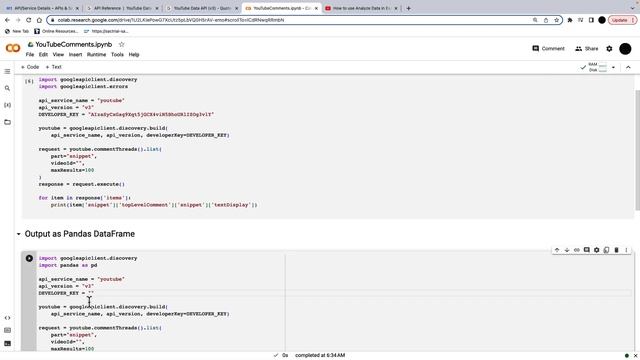Add a new Code cell

pos(30,67)
